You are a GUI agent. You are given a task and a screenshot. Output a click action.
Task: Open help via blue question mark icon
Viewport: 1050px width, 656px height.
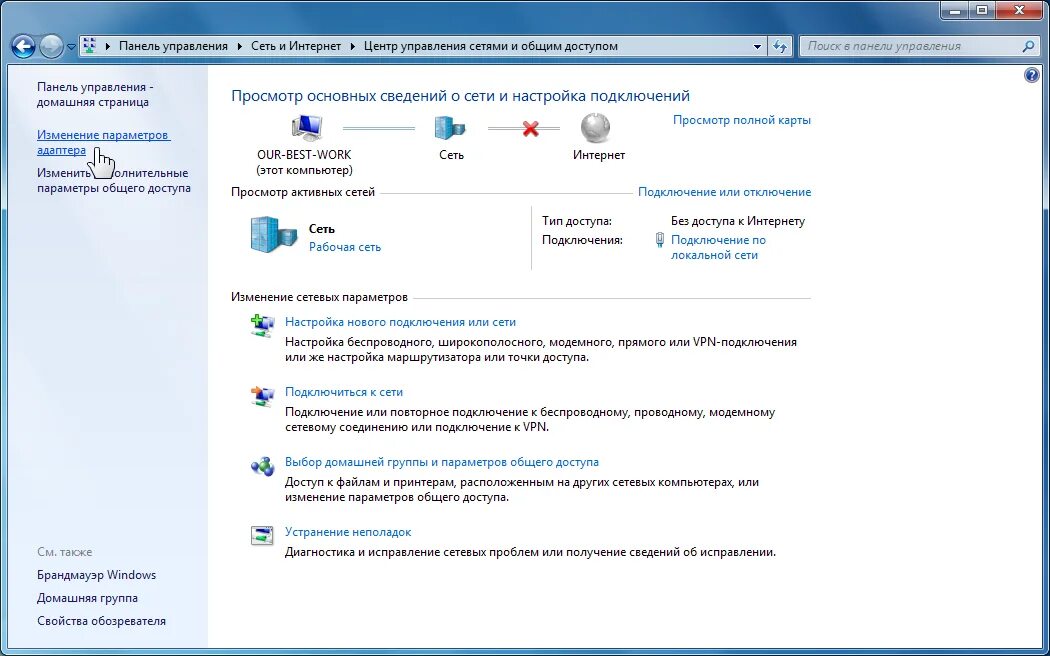pos(1032,75)
